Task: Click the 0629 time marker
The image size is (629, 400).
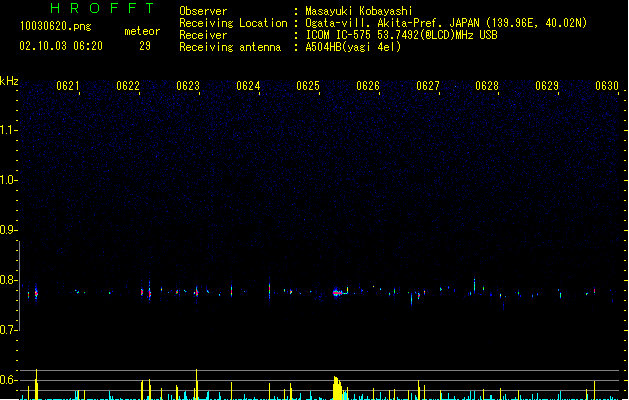Action: pyautogui.click(x=547, y=86)
